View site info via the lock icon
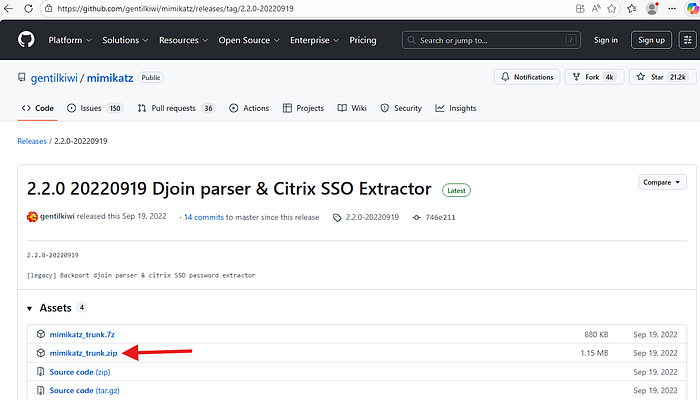This screenshot has height=400, width=700. (49, 8)
